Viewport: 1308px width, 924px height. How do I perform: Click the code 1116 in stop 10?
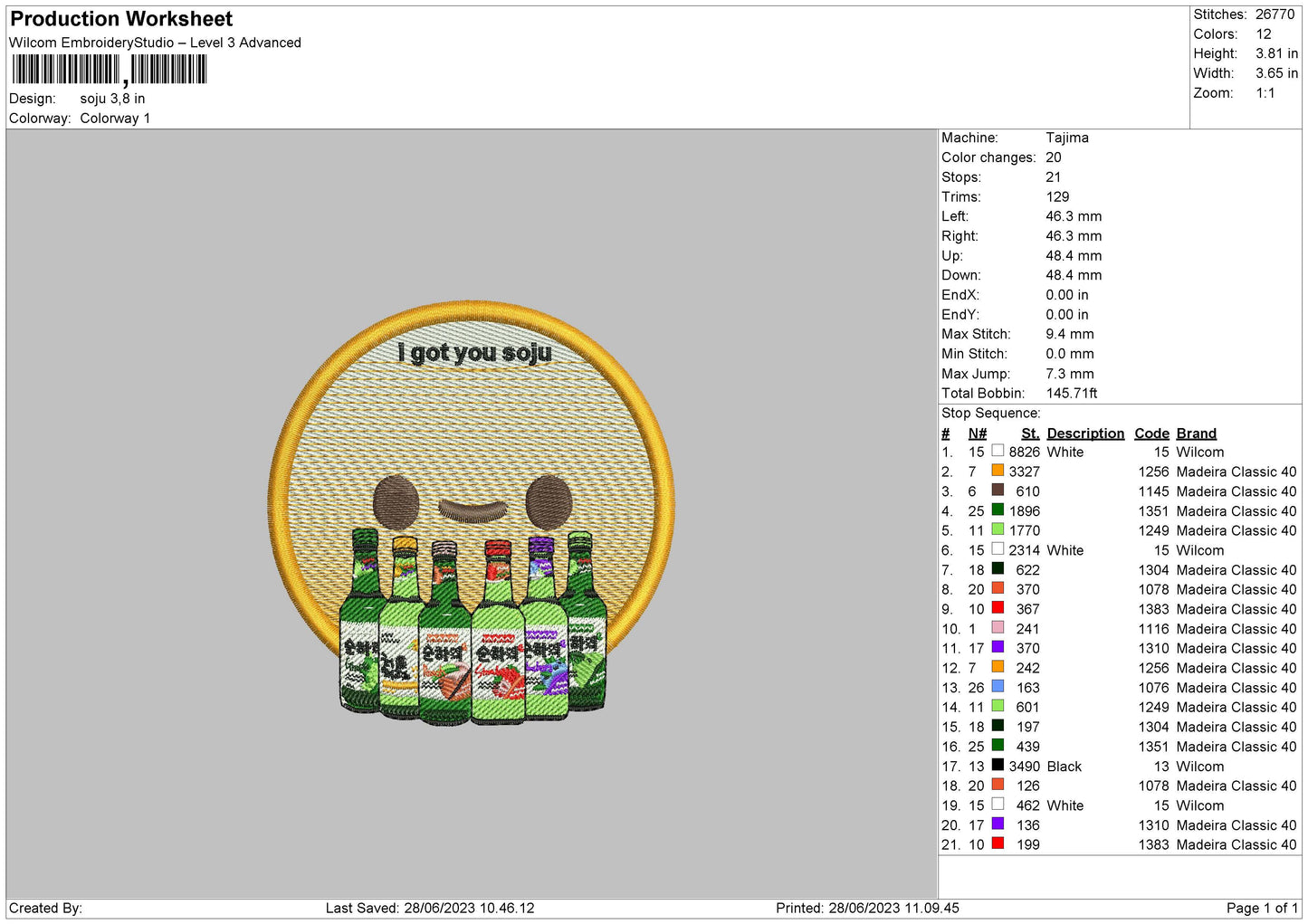[1154, 629]
